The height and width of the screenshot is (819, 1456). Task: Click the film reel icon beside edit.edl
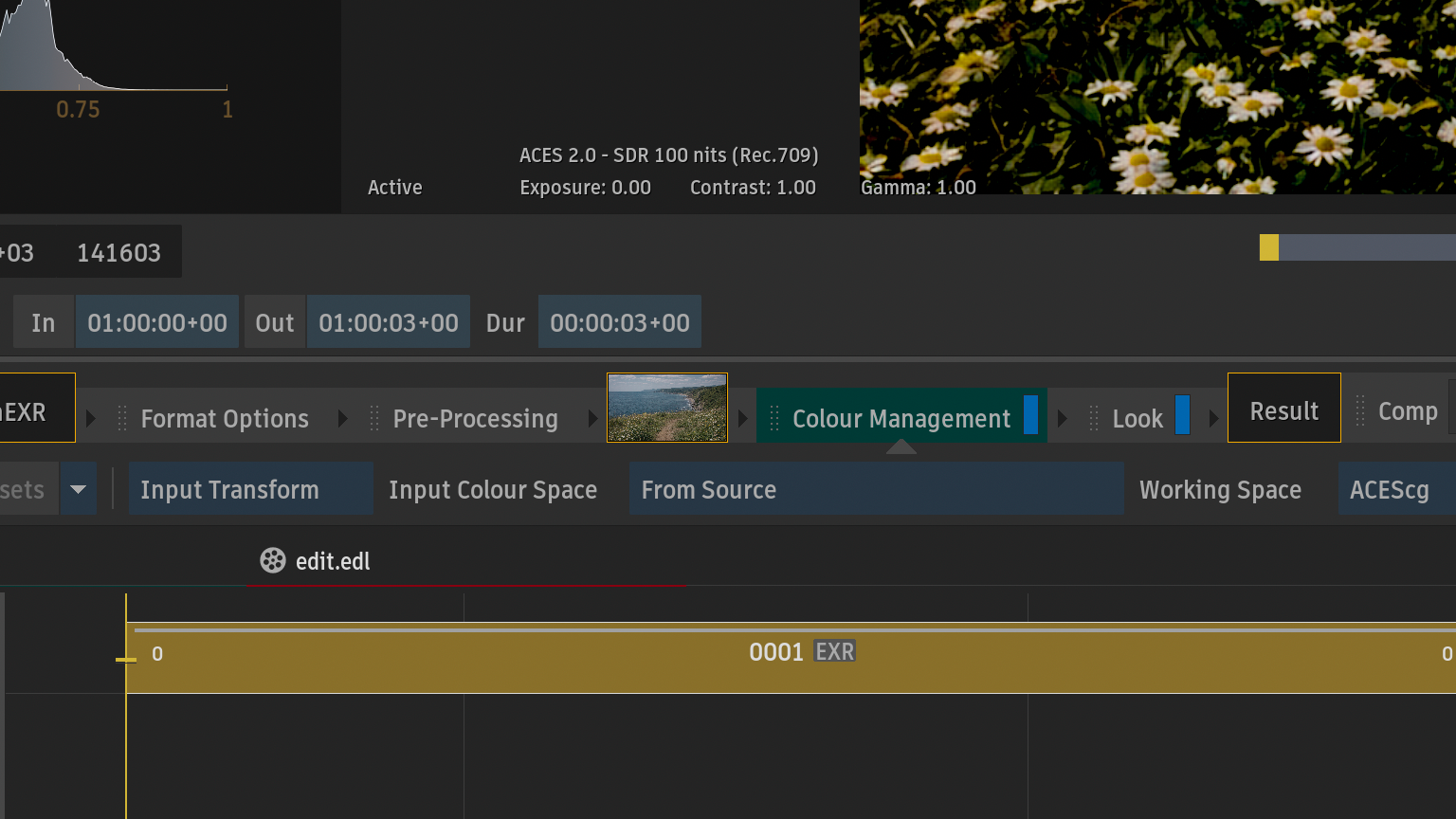coord(273,560)
